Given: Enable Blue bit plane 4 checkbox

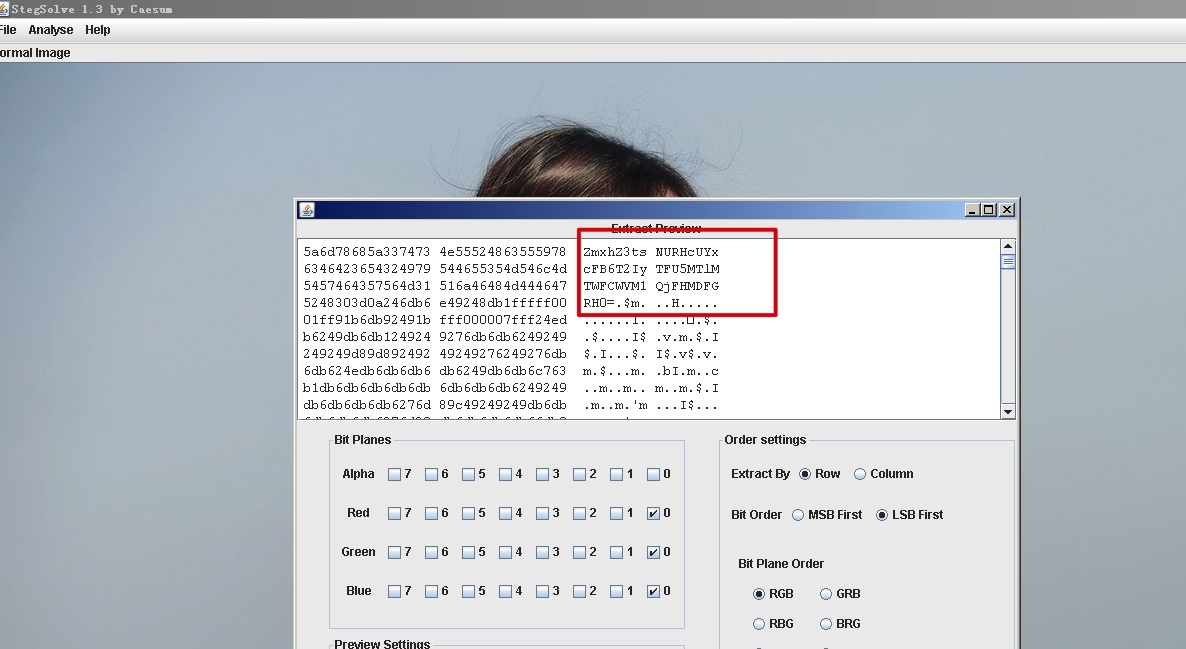Looking at the screenshot, I should click(x=505, y=592).
